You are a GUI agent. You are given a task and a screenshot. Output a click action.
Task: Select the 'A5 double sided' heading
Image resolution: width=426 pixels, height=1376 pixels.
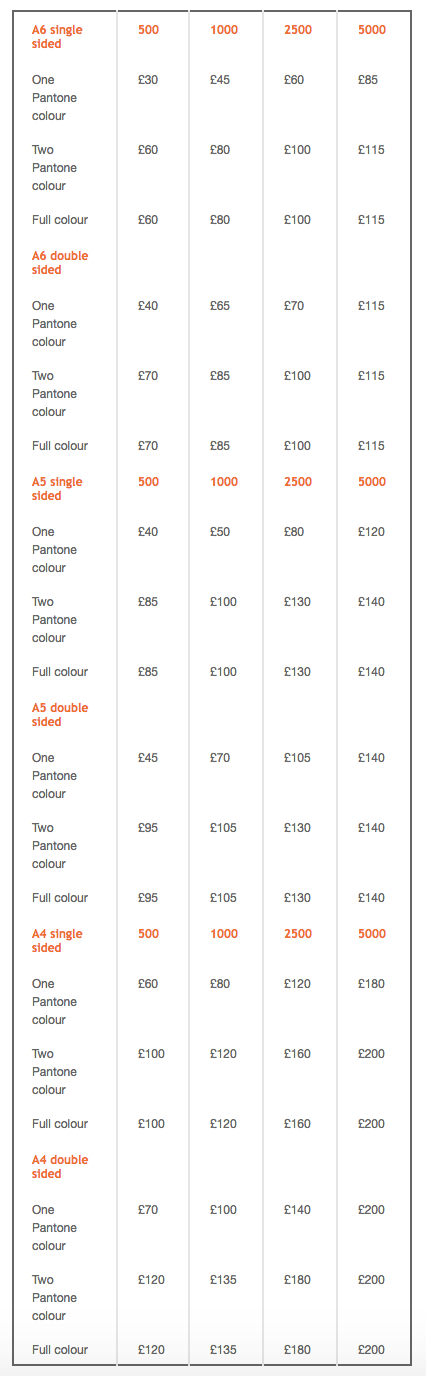[x=60, y=715]
